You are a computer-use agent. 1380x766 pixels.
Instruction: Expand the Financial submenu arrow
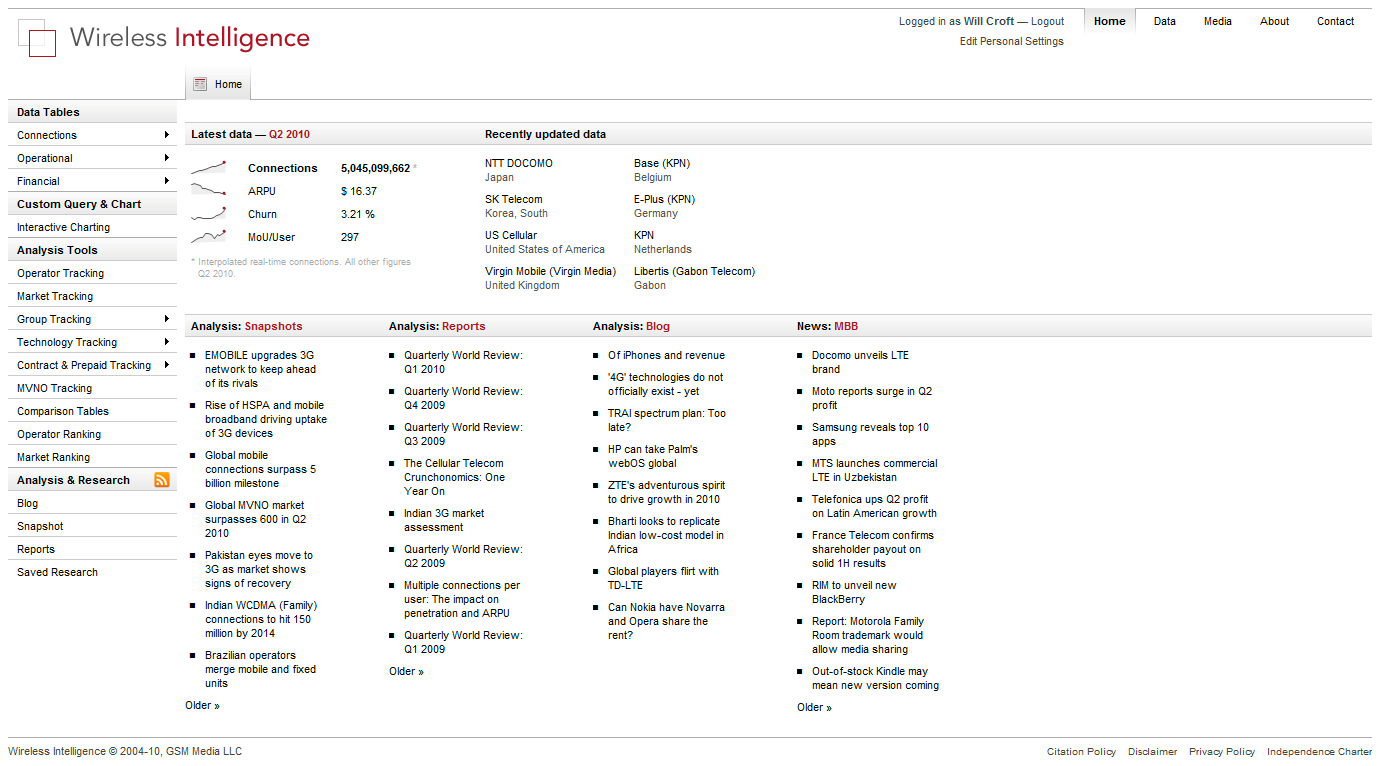(x=166, y=181)
